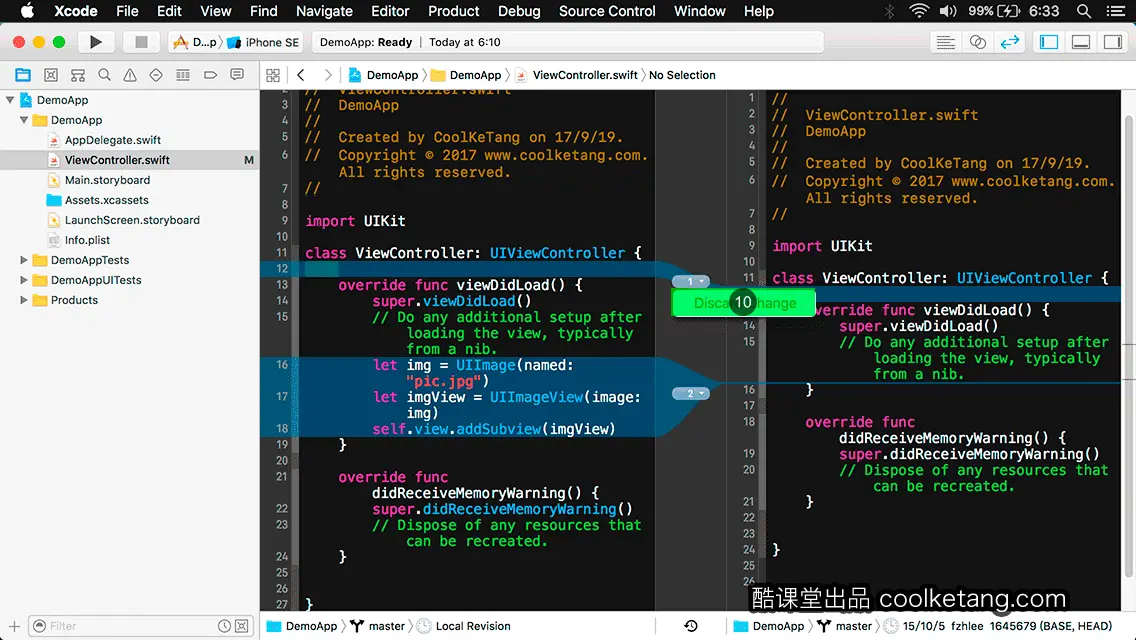Viewport: 1136px width, 640px height.
Task: Open the Source Control navigator
Action: pos(51,75)
